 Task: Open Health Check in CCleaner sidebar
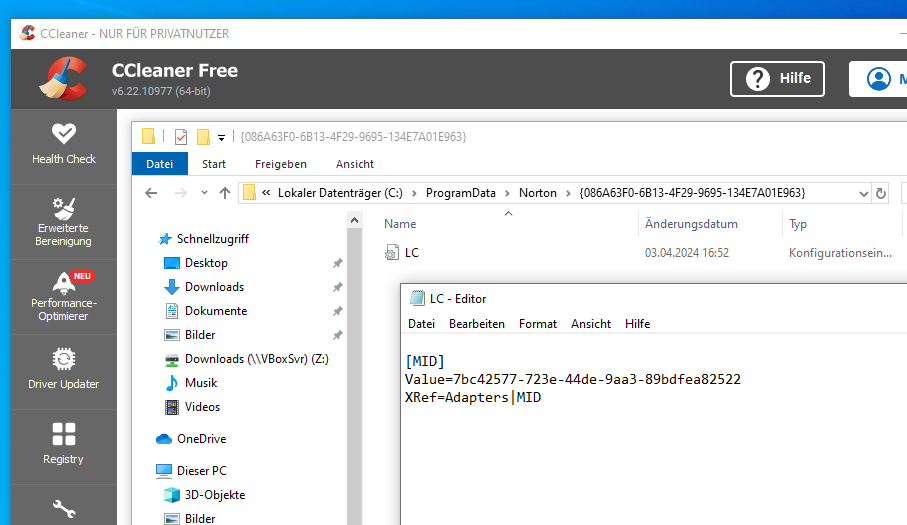(x=64, y=145)
